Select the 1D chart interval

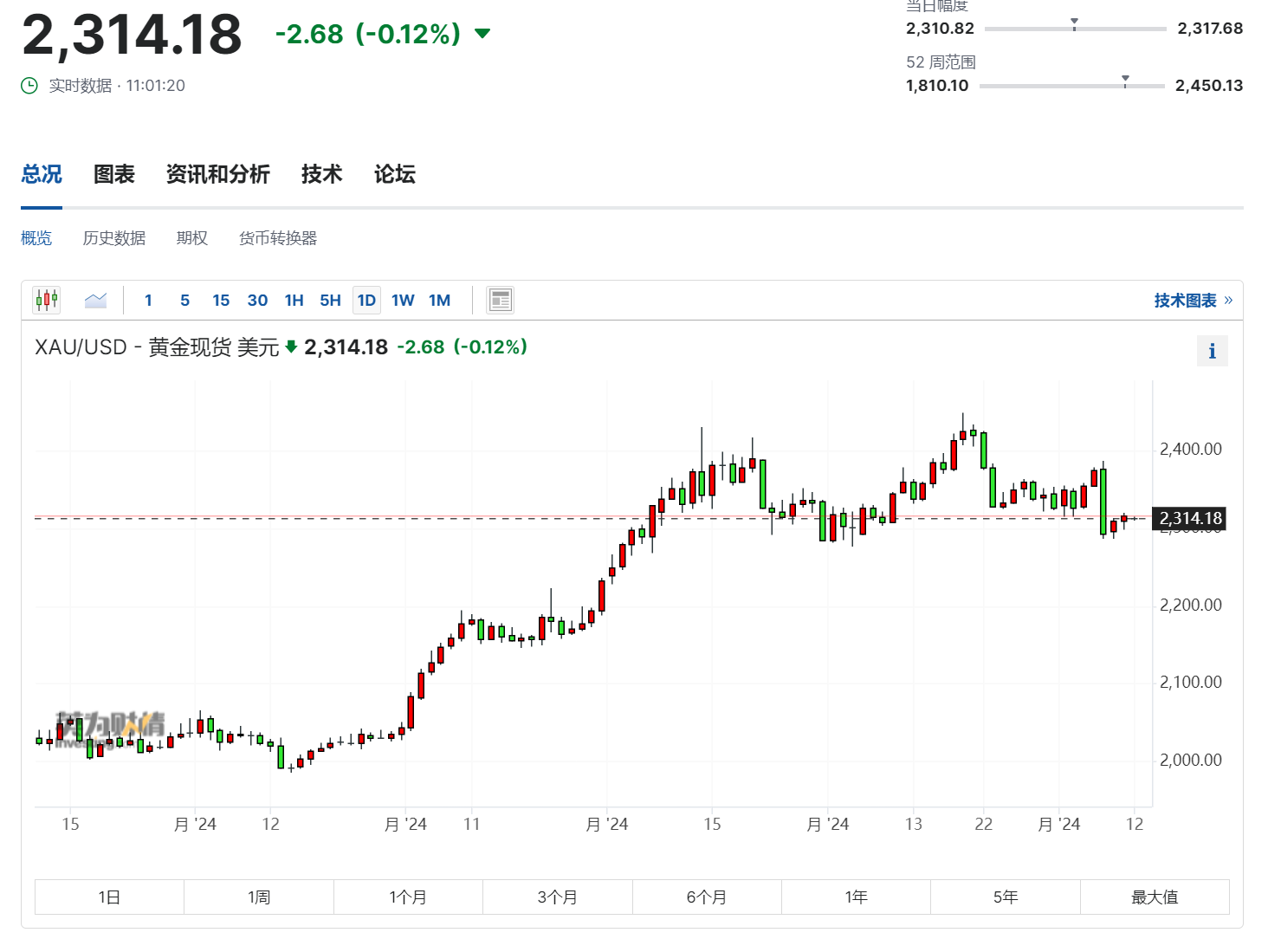(x=366, y=301)
